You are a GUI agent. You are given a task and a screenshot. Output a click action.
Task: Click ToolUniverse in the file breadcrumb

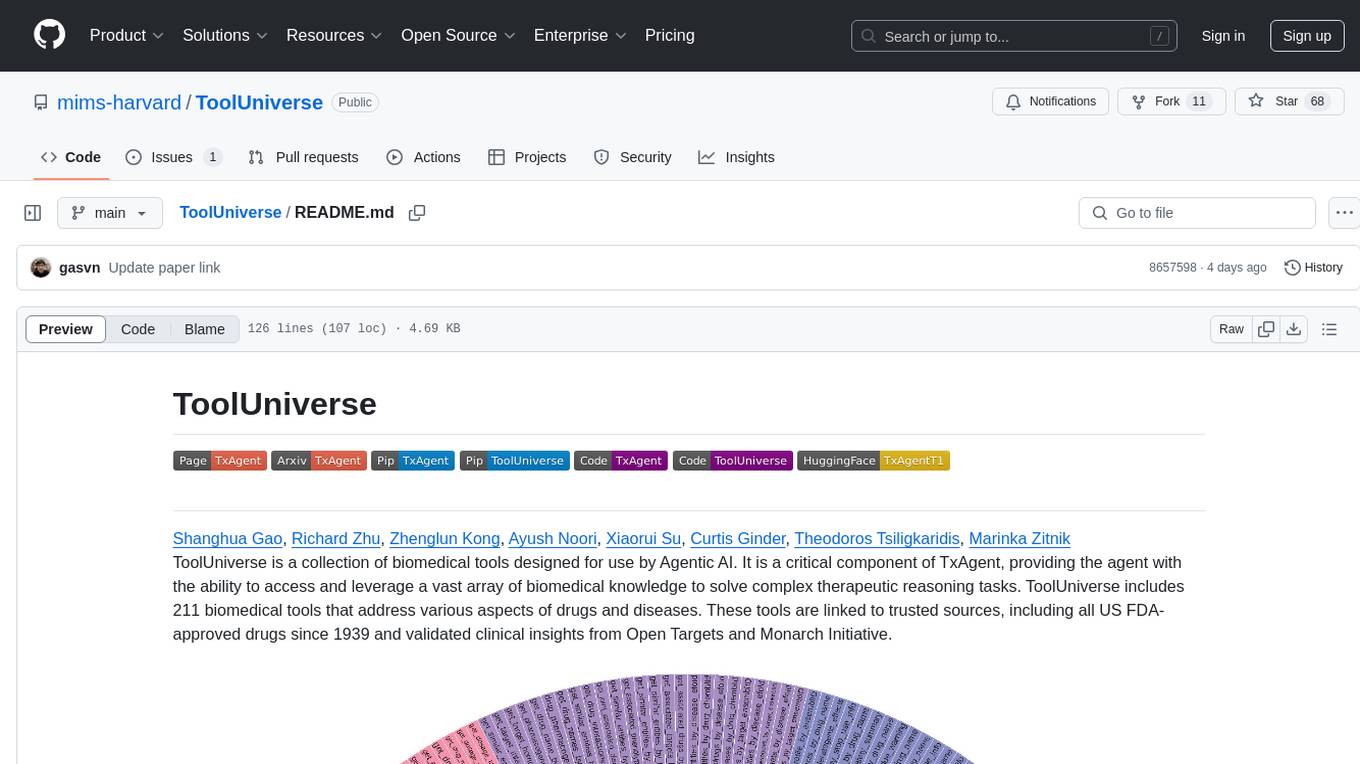click(x=230, y=213)
